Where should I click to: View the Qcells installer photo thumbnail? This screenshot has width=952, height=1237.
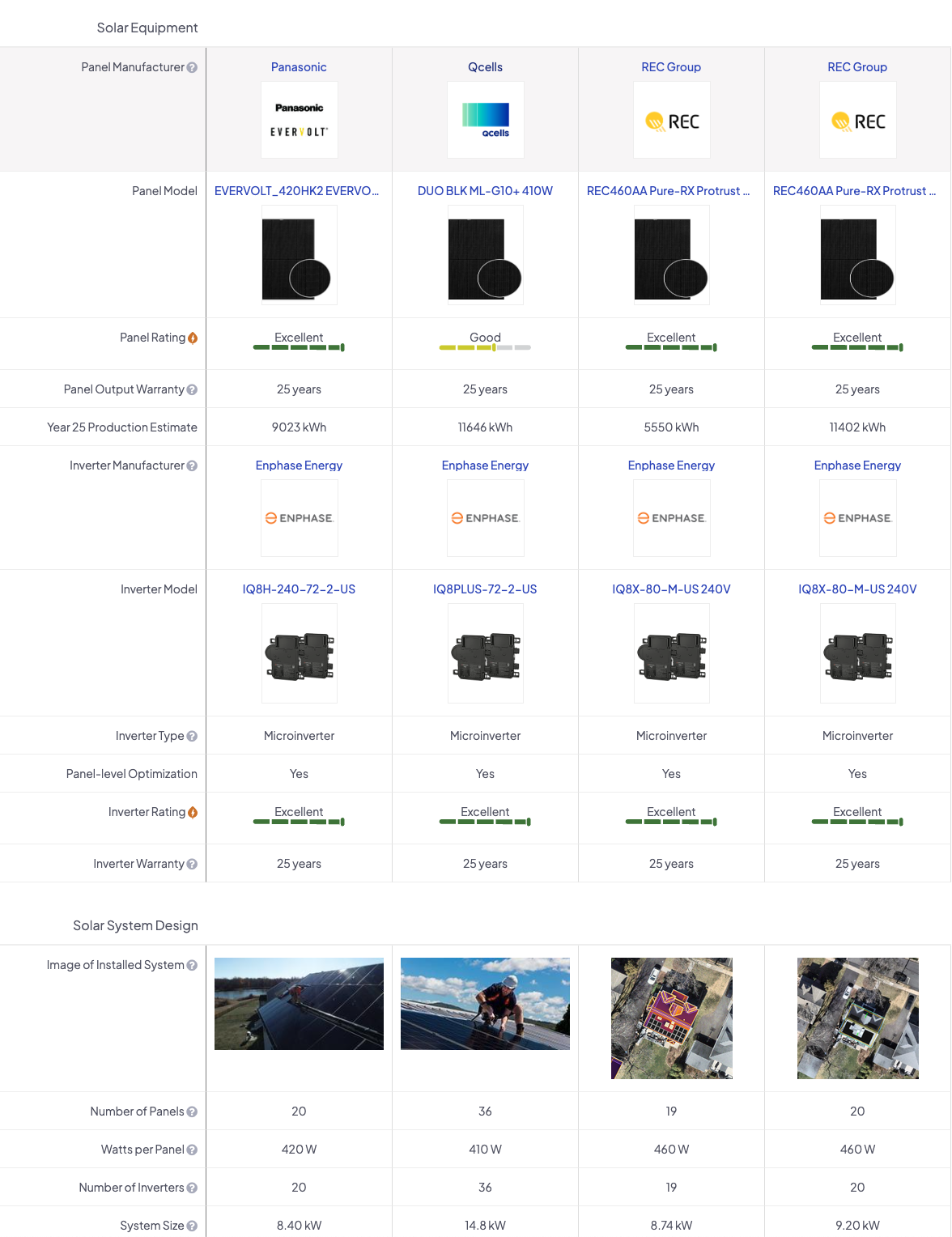(x=485, y=1004)
